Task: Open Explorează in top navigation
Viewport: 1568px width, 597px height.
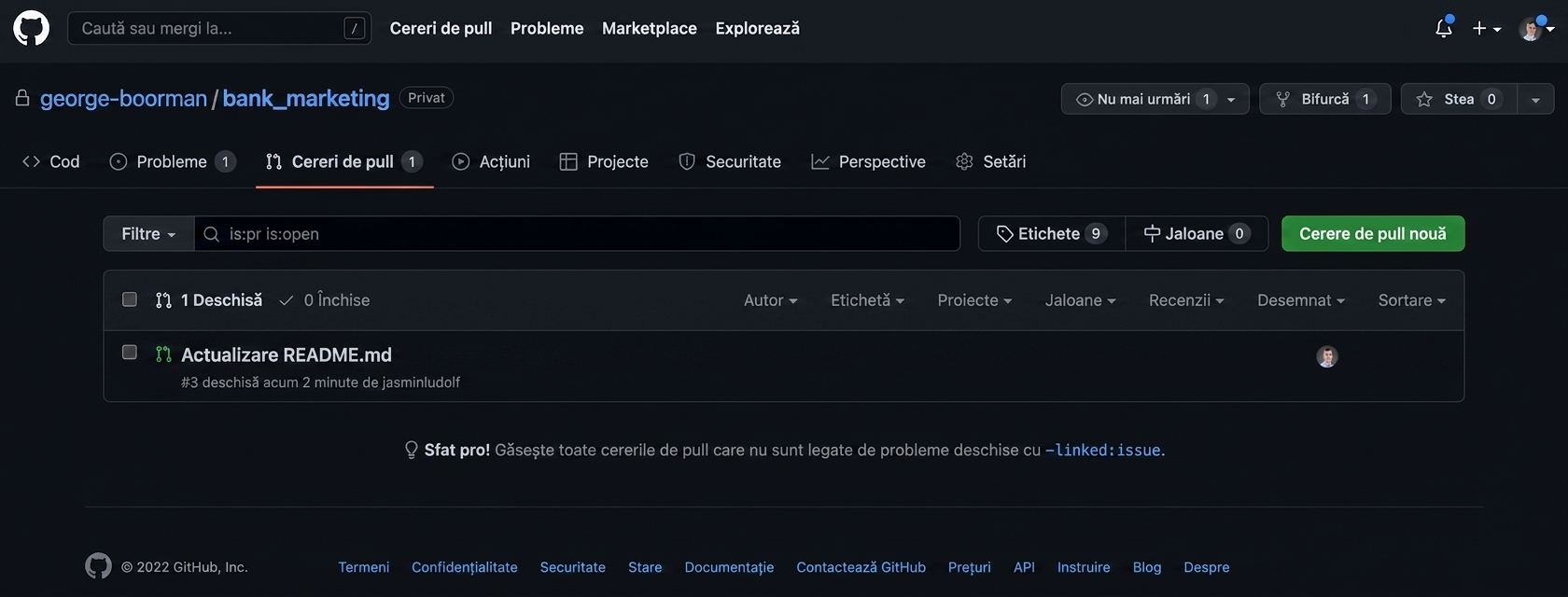Action: [x=758, y=28]
